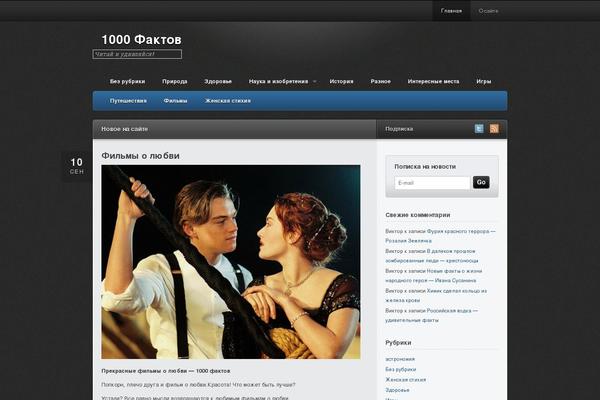Click the Прекрасные фильмы о любви text
Viewport: 600px width, 400px height.
pyautogui.click(x=166, y=371)
